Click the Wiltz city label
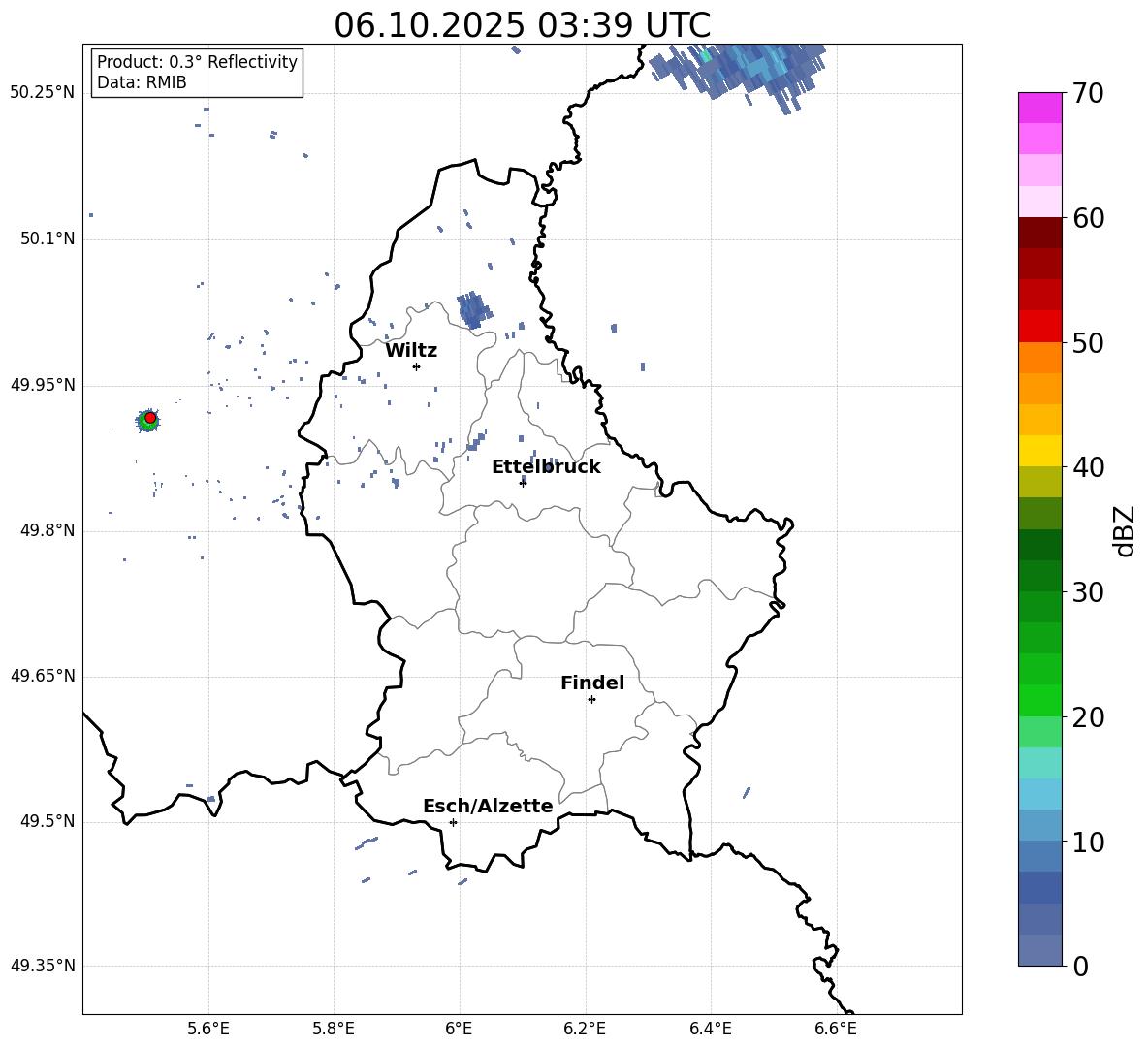This screenshot has width=1148, height=1048. tap(411, 351)
